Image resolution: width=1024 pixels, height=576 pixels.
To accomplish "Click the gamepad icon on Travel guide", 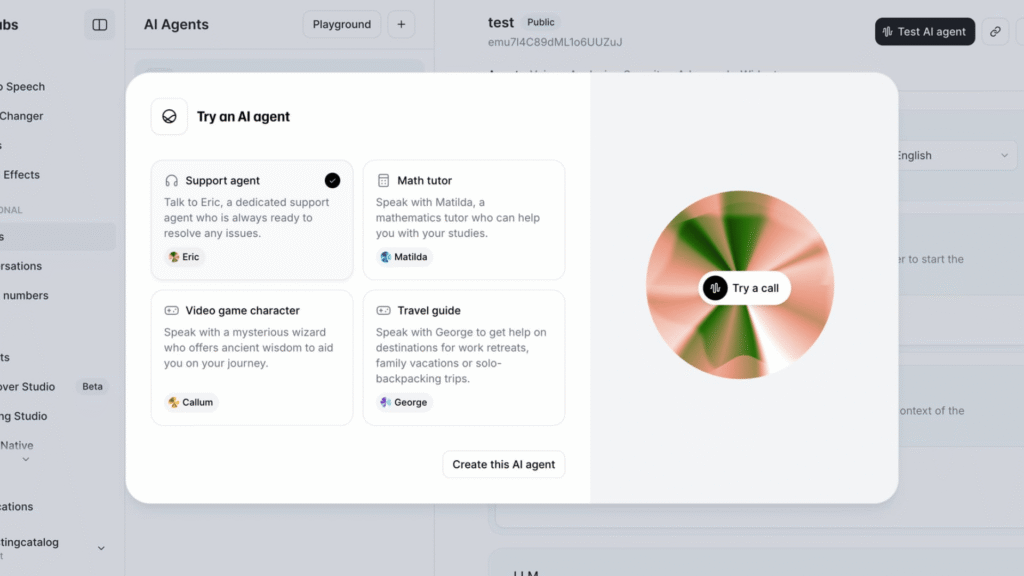I will coord(383,310).
